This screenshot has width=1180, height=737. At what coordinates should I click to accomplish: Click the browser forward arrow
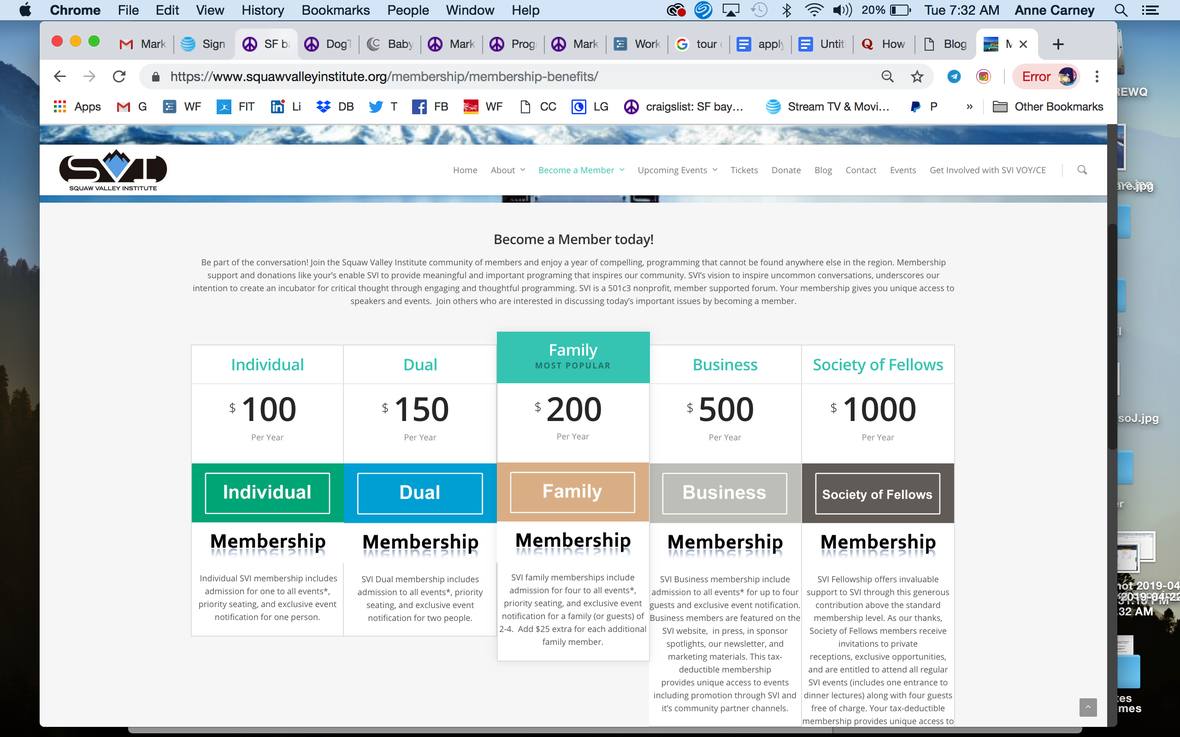pos(89,76)
